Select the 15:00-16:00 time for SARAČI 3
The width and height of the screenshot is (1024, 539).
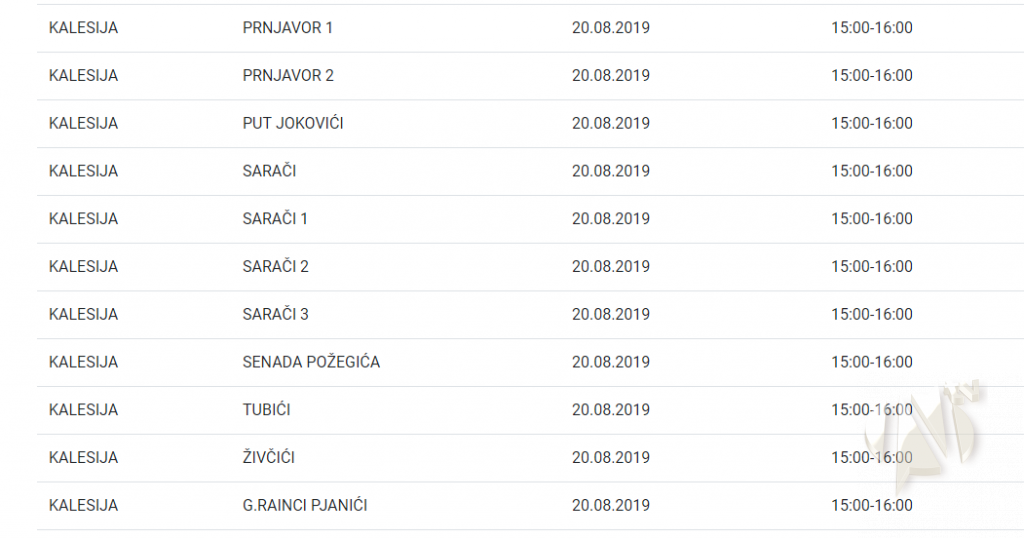871,315
